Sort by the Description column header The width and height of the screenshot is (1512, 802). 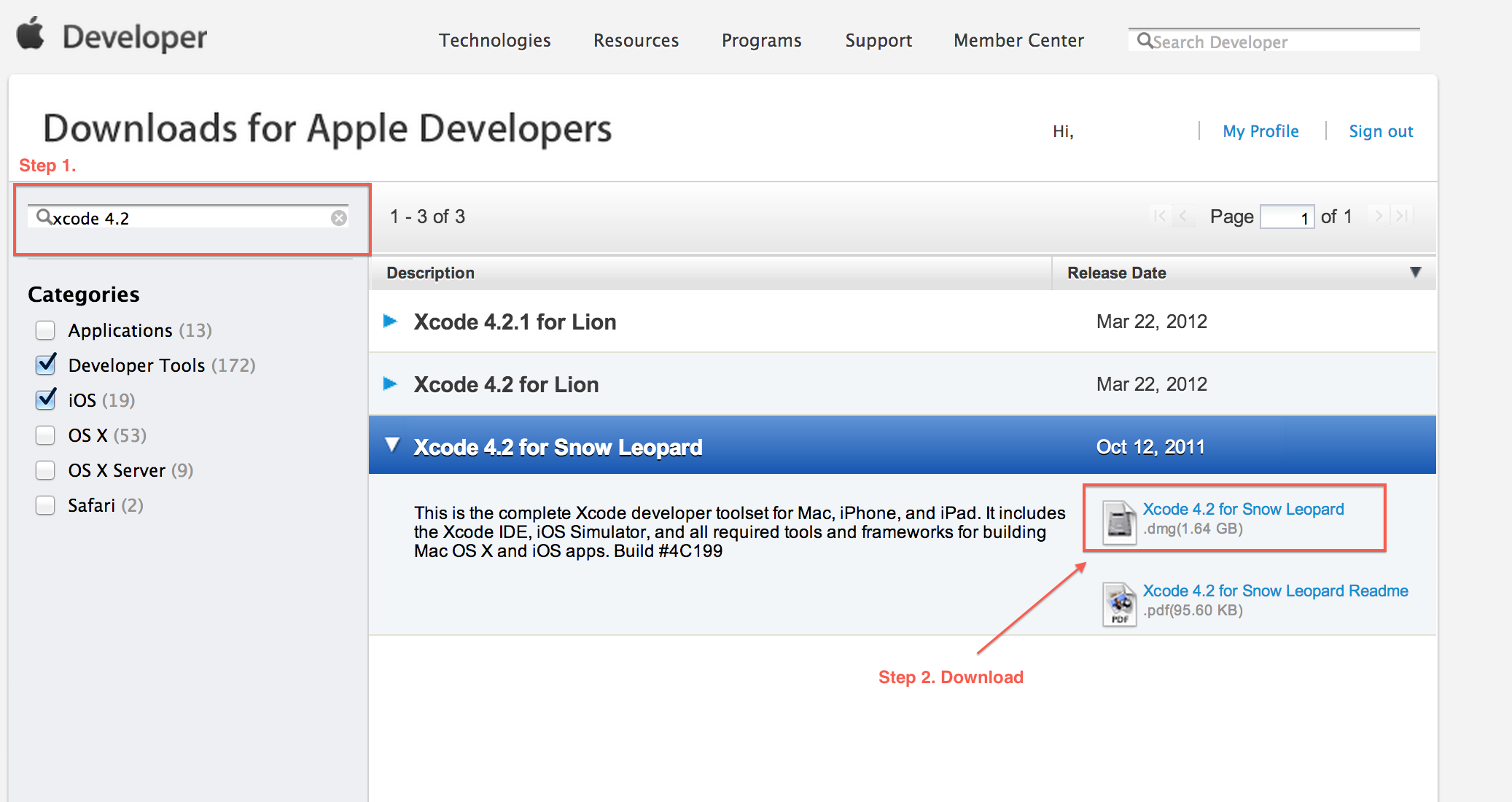[x=430, y=273]
